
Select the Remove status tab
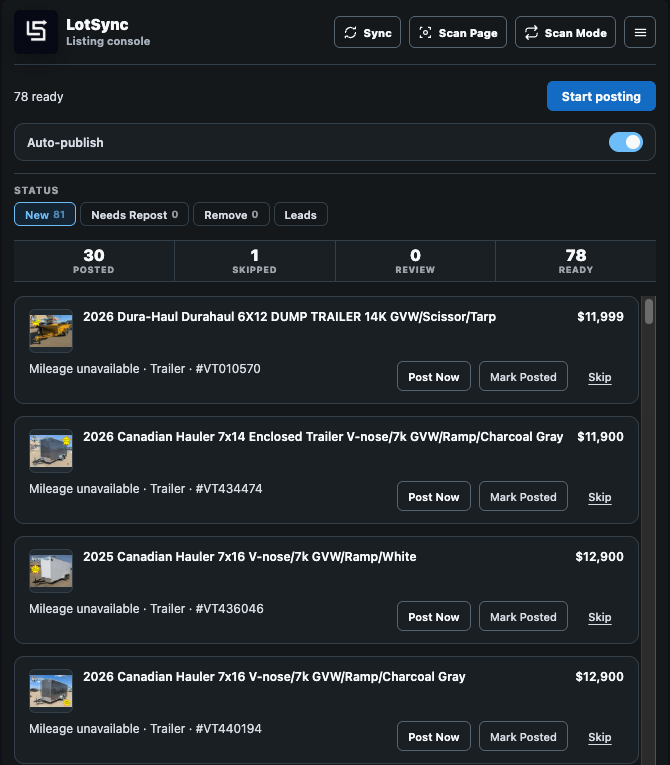click(231, 214)
